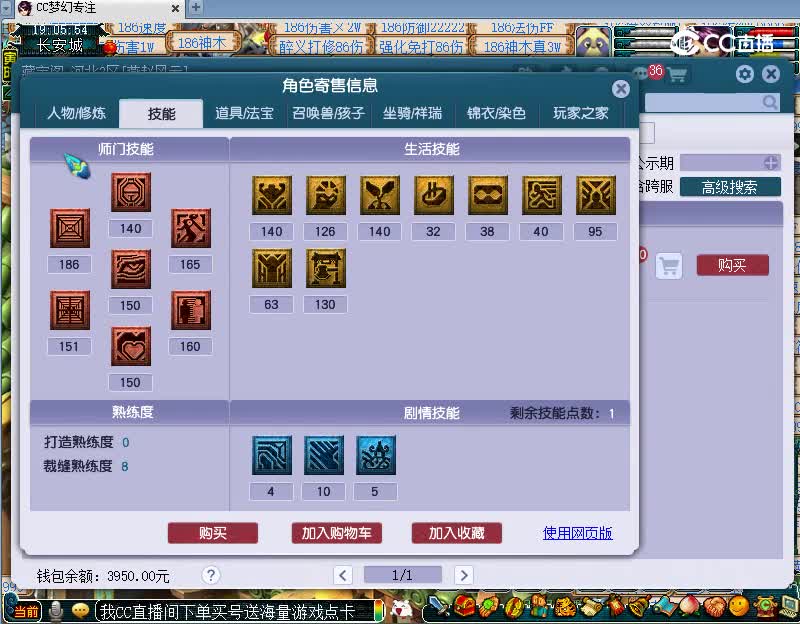Select the life skill icon with level 130

point(326,268)
